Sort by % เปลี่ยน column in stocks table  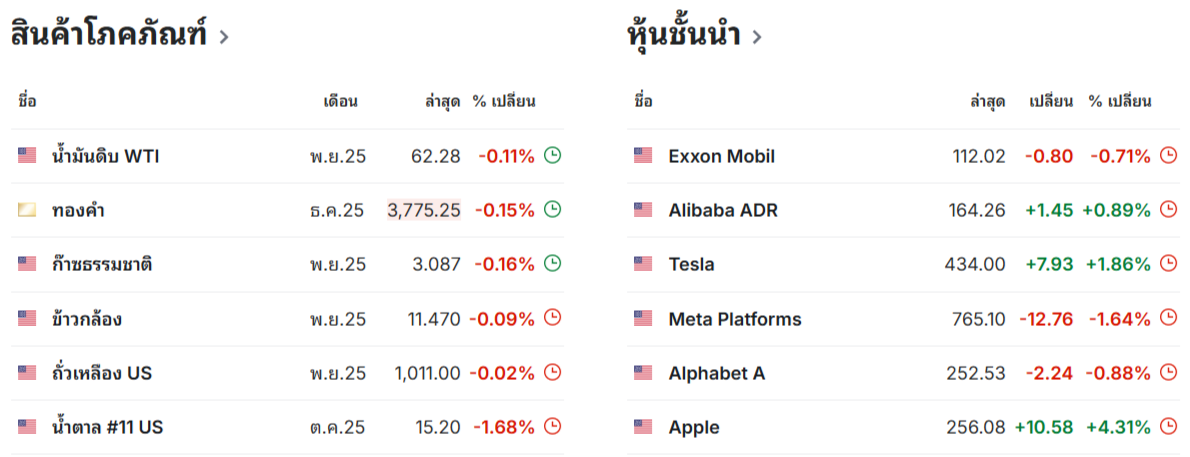pos(1120,101)
